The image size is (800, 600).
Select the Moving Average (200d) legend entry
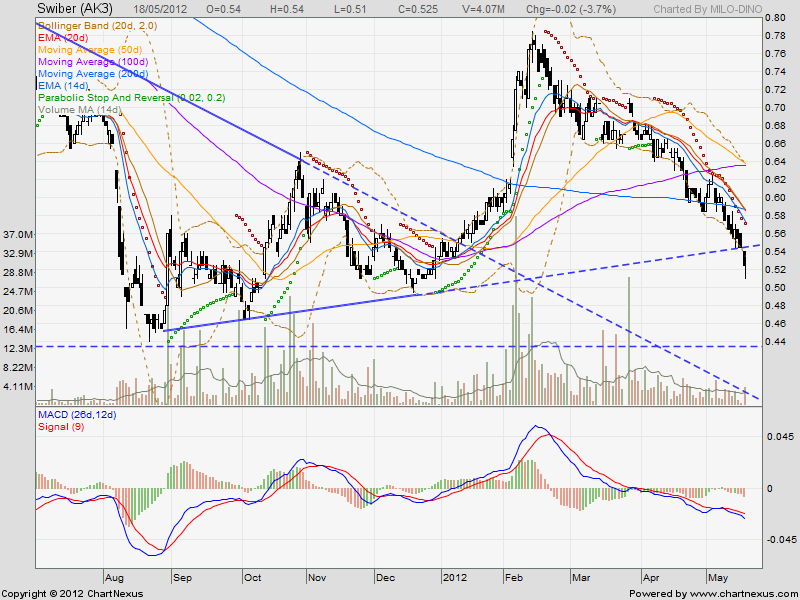pos(93,74)
